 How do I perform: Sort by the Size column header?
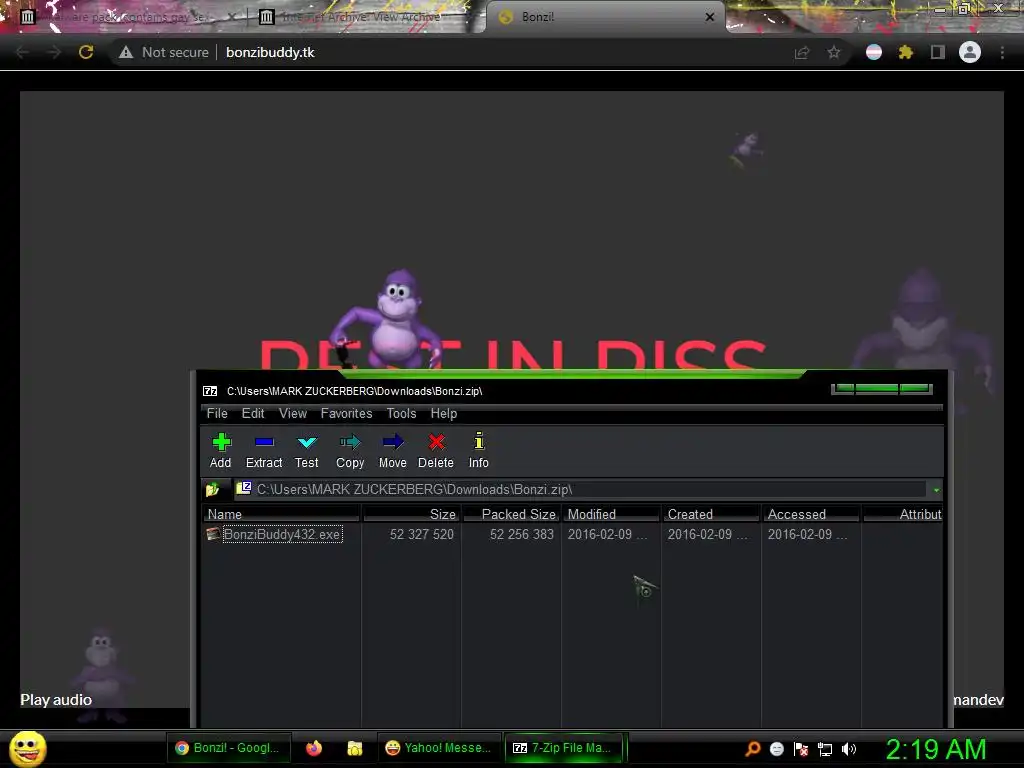[x=411, y=514]
